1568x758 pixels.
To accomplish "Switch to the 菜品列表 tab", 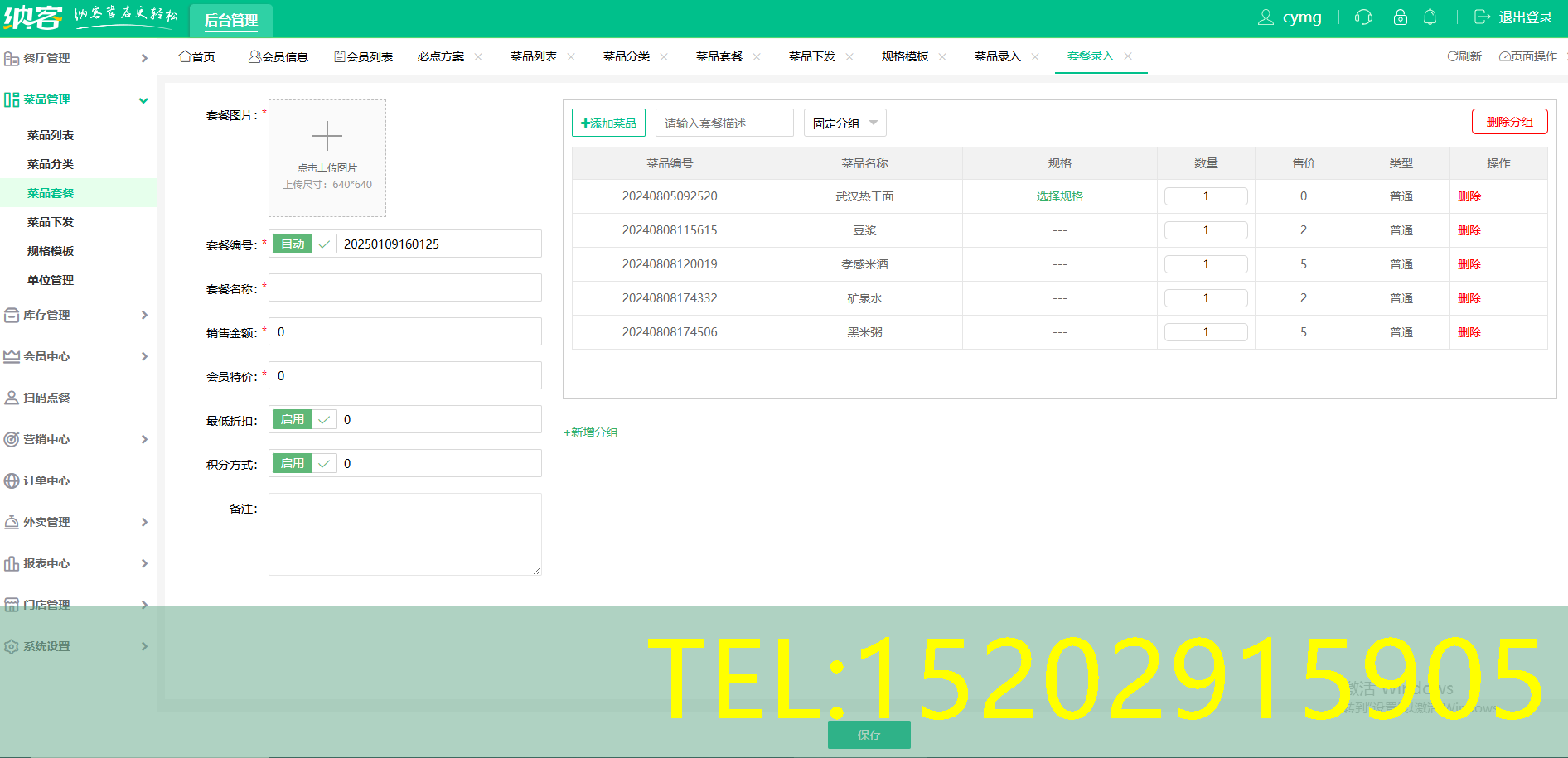I will coord(533,56).
